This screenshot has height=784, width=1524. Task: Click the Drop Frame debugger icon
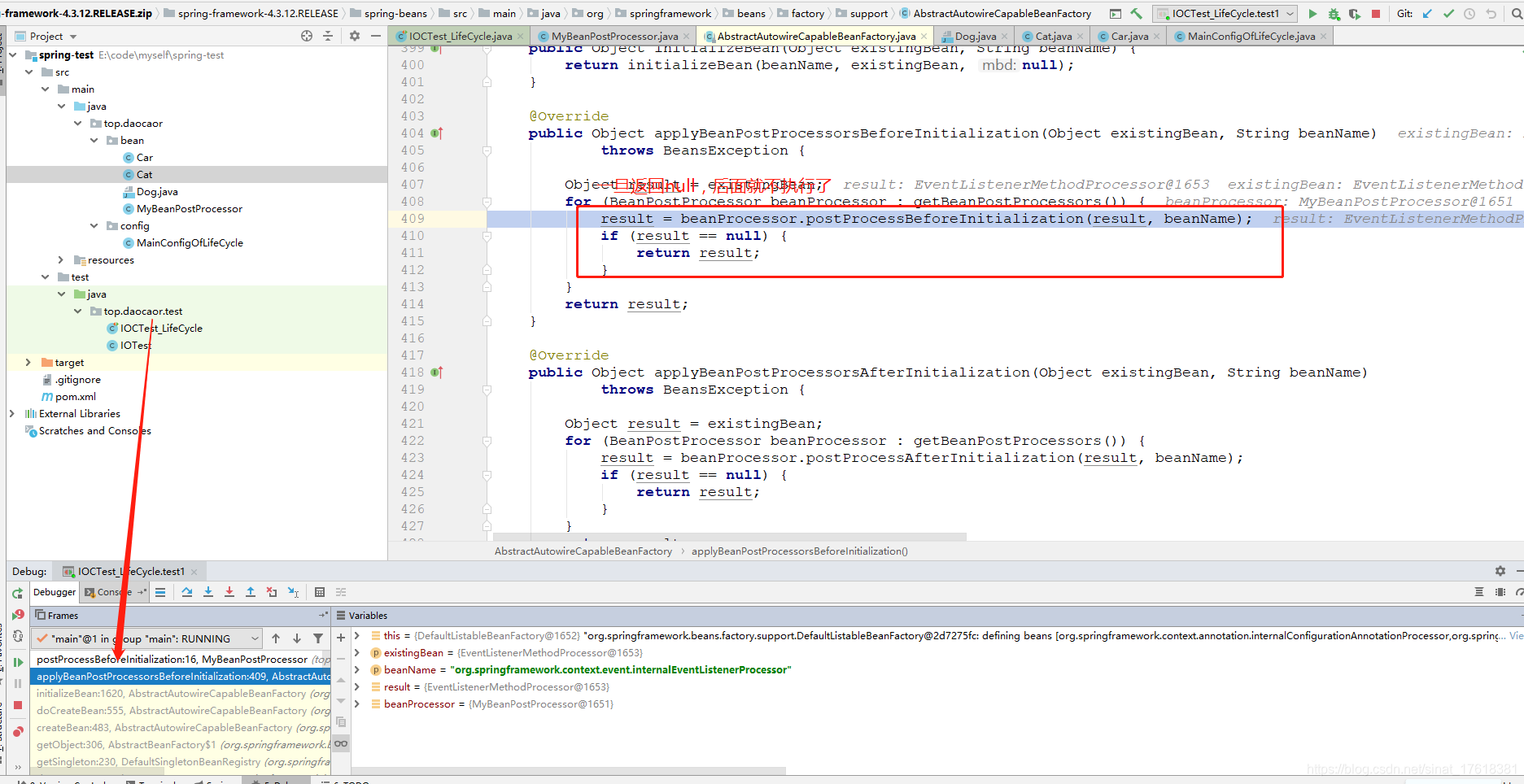[x=272, y=592]
